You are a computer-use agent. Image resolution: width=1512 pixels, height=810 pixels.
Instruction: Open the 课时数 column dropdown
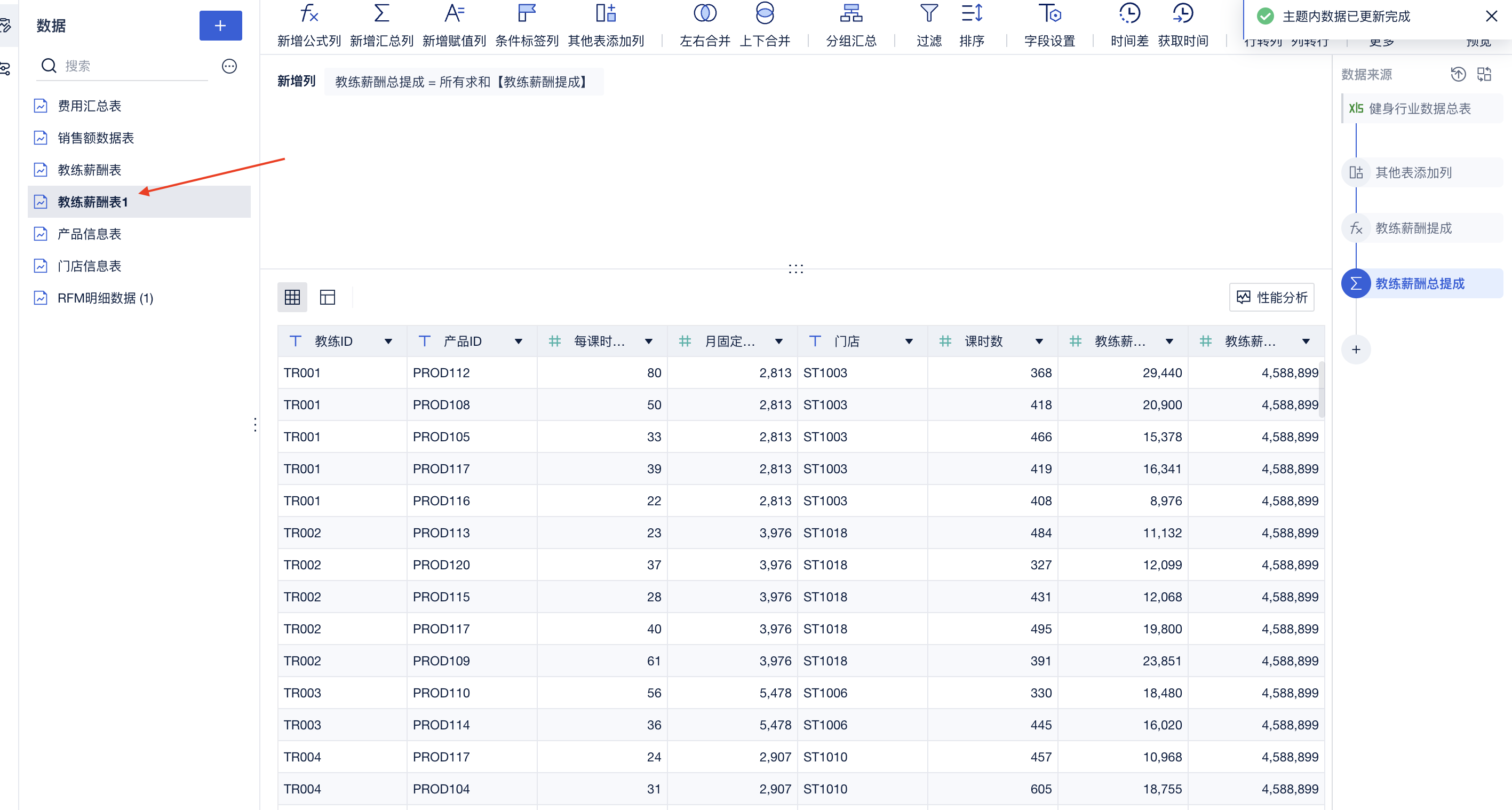1039,342
